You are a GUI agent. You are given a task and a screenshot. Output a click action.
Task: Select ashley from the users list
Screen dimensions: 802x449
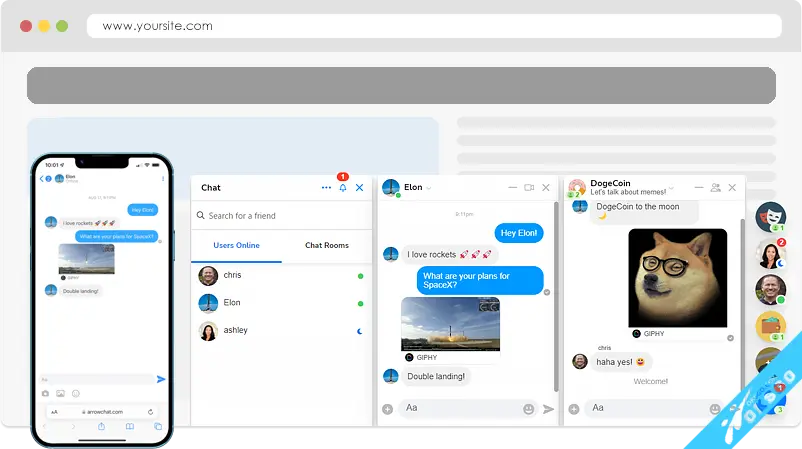[235, 331]
